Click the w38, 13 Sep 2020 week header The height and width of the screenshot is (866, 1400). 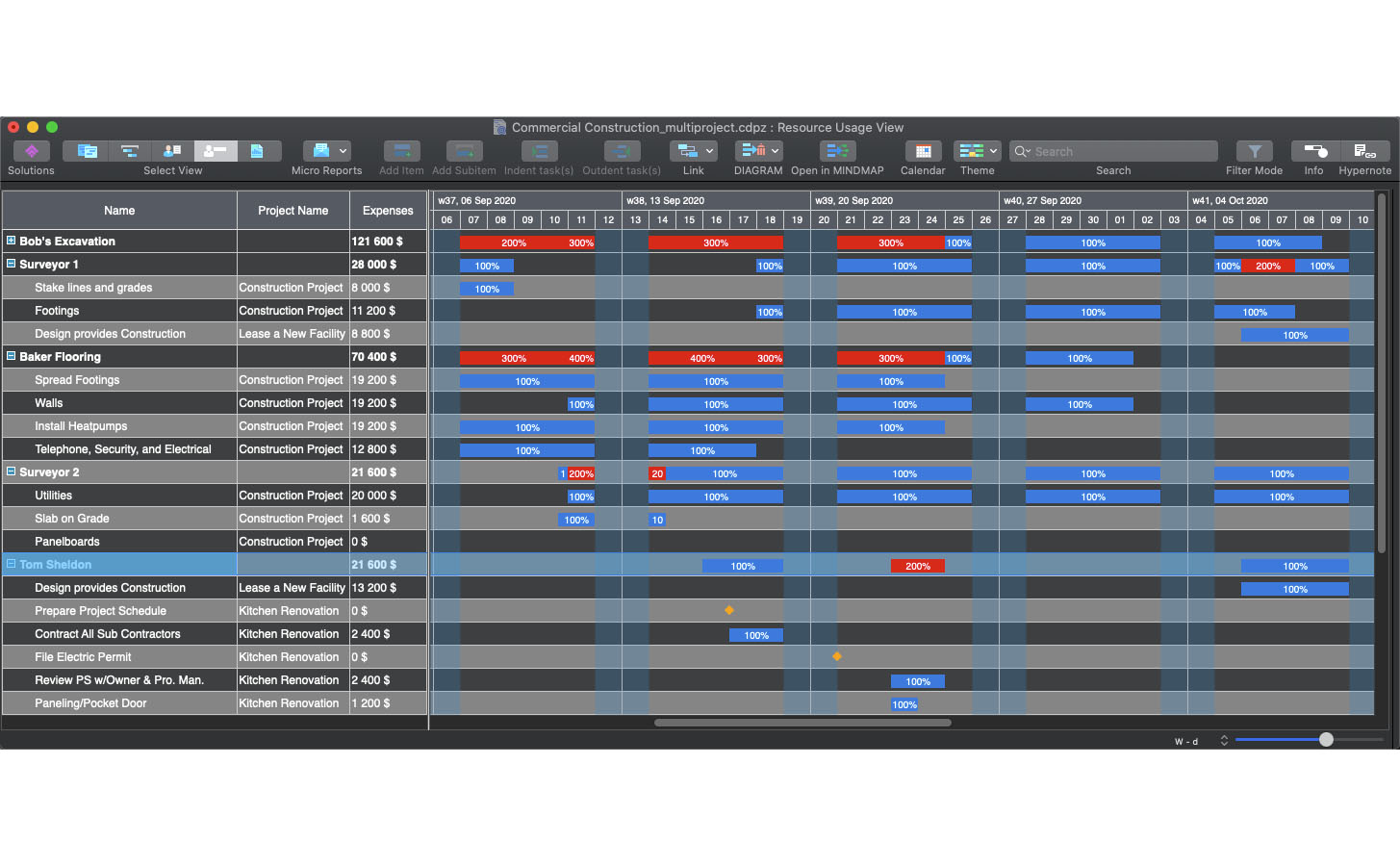coord(716,200)
